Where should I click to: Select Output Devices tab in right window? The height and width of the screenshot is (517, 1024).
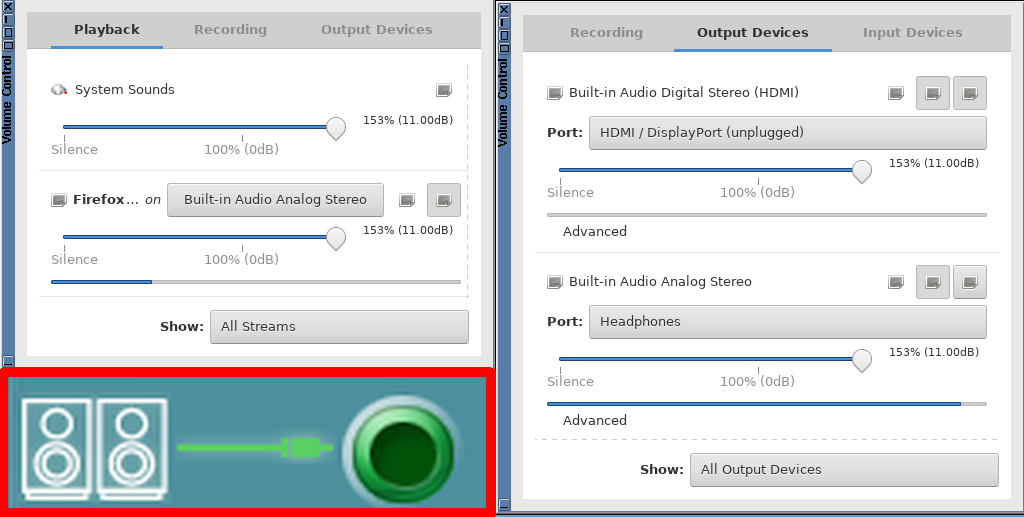[x=752, y=33]
